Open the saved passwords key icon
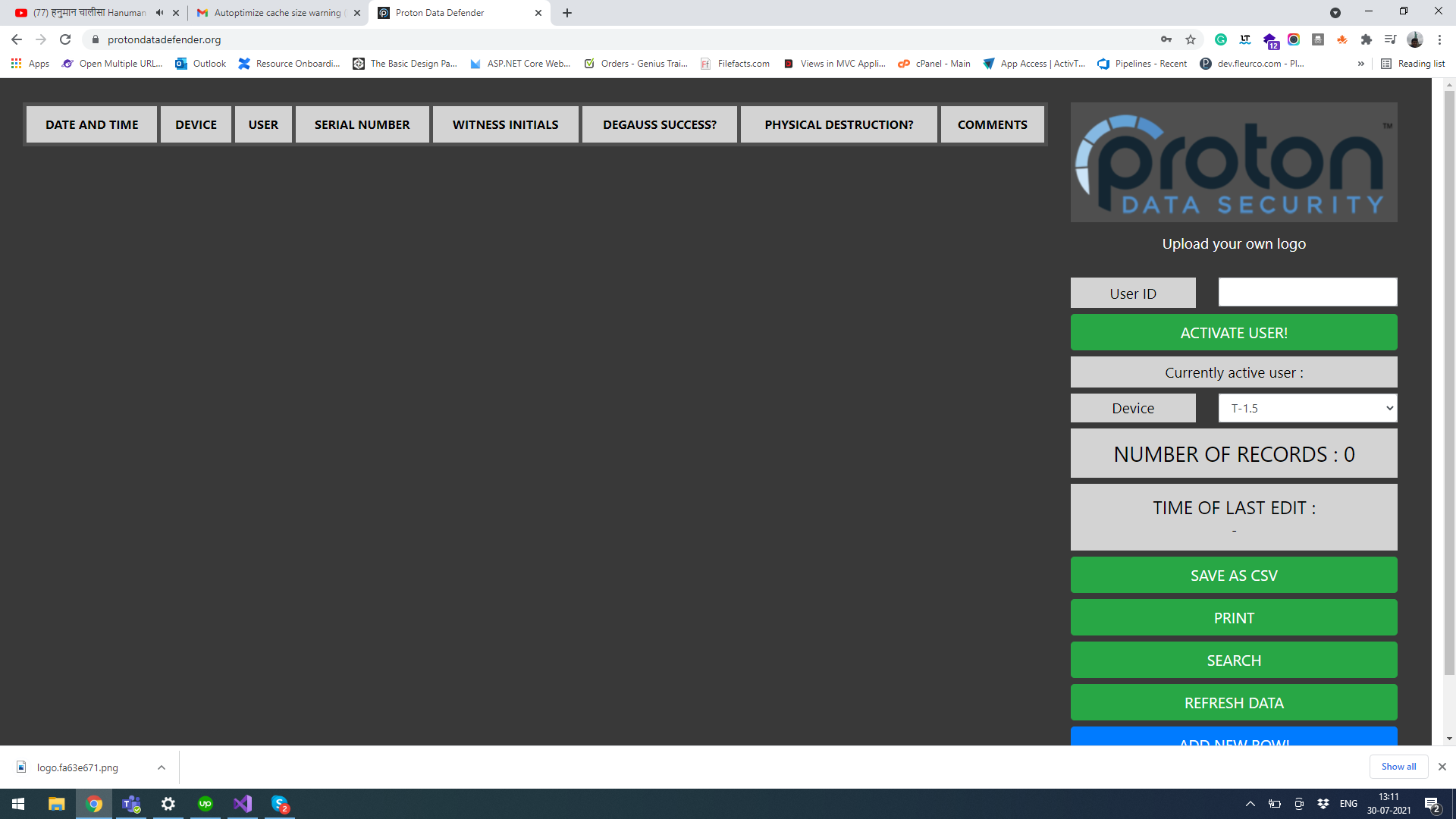 [1166, 39]
